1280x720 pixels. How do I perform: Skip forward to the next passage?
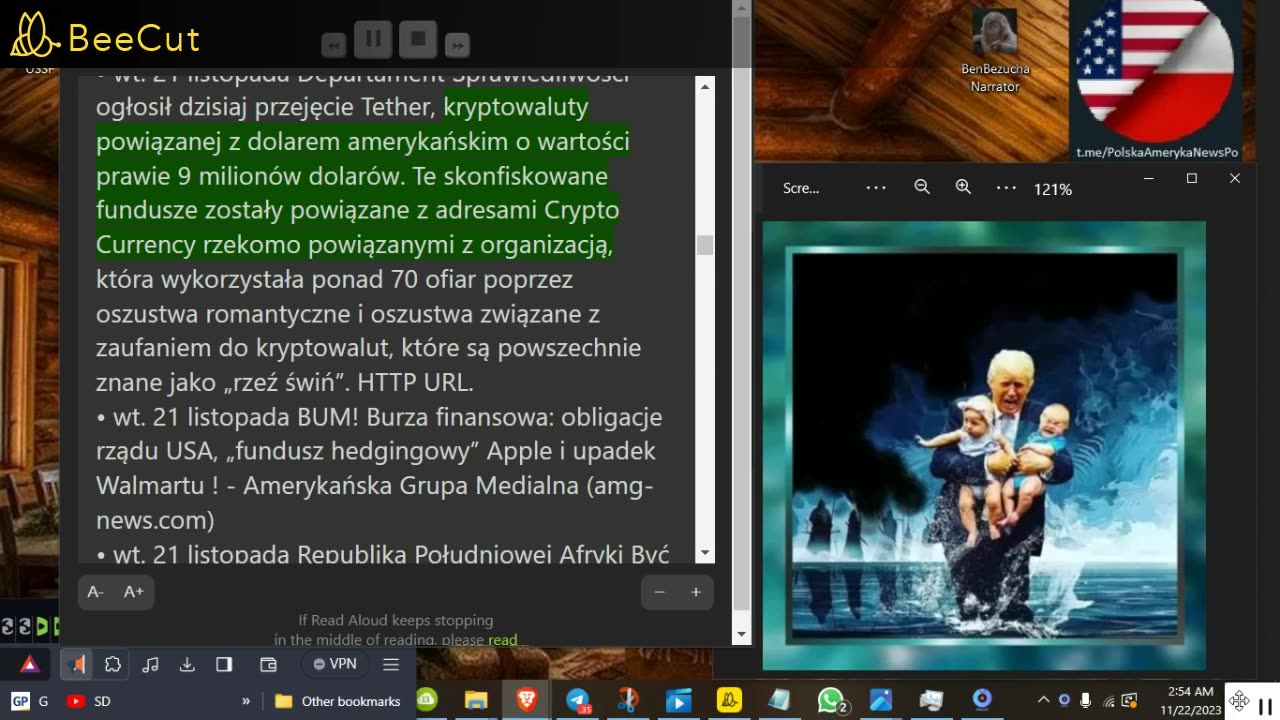[457, 45]
